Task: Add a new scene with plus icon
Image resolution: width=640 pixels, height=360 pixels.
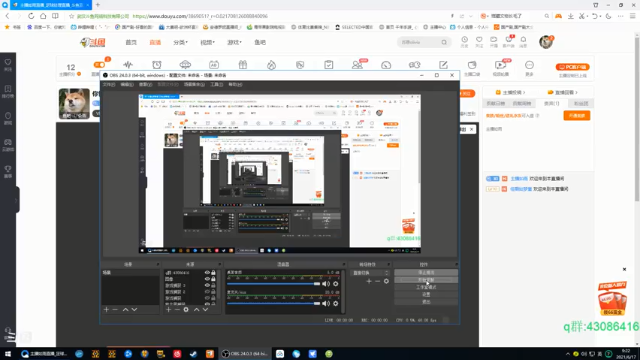Action: 106,310
